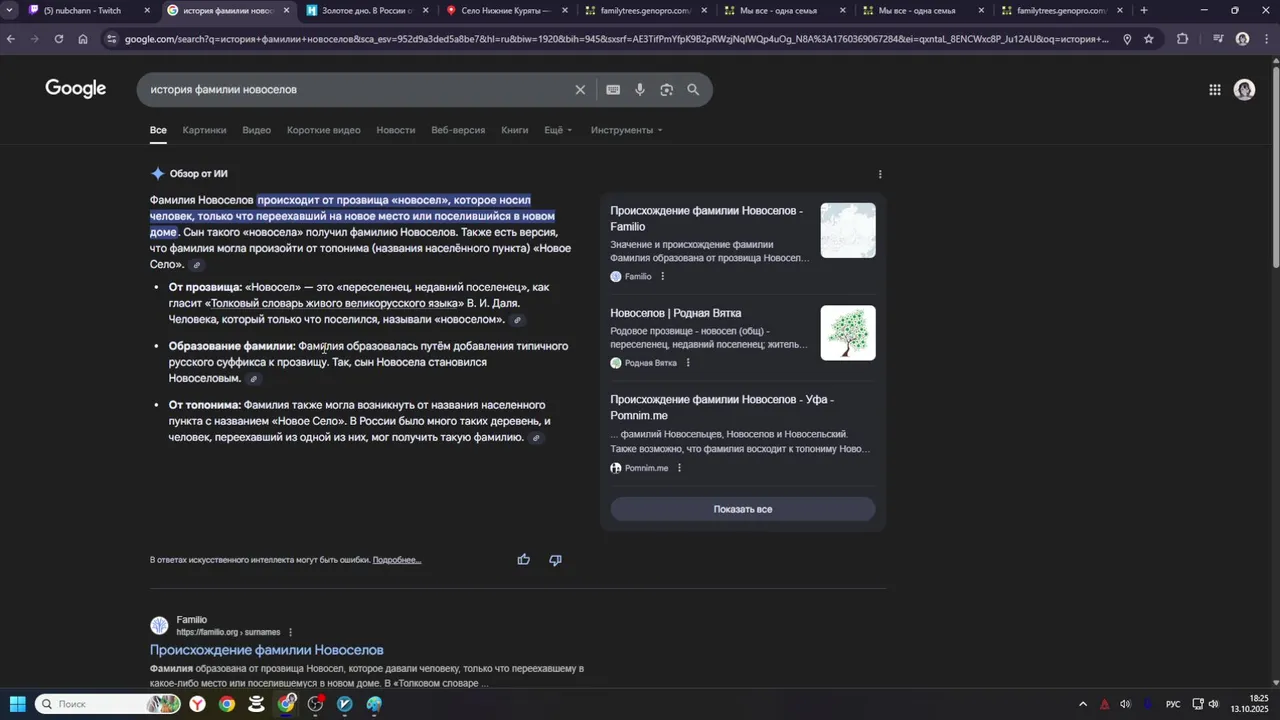
Task: Switch to the «Новости» results tab
Action: 396,130
